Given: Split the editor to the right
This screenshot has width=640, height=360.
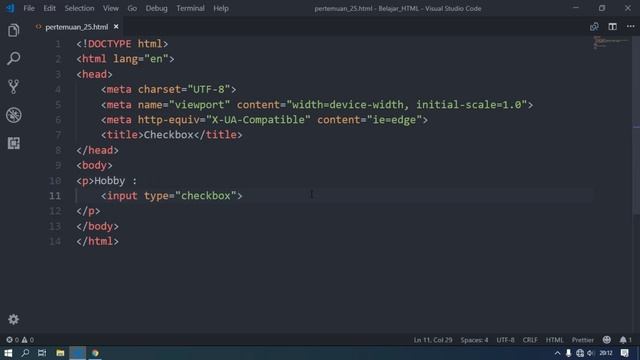Looking at the screenshot, I should (612, 27).
